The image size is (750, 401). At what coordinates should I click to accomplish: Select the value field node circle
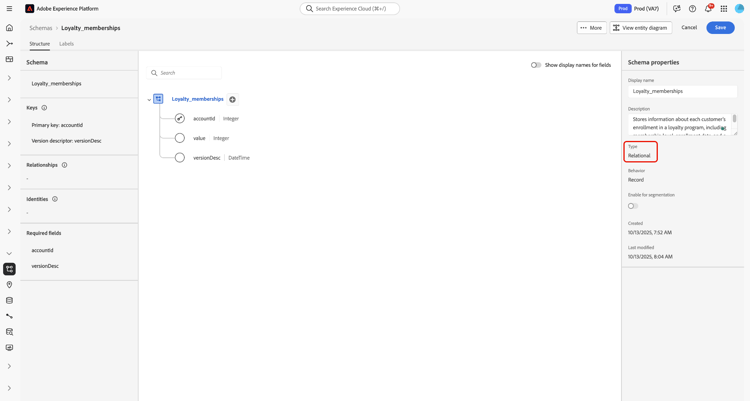(x=180, y=138)
